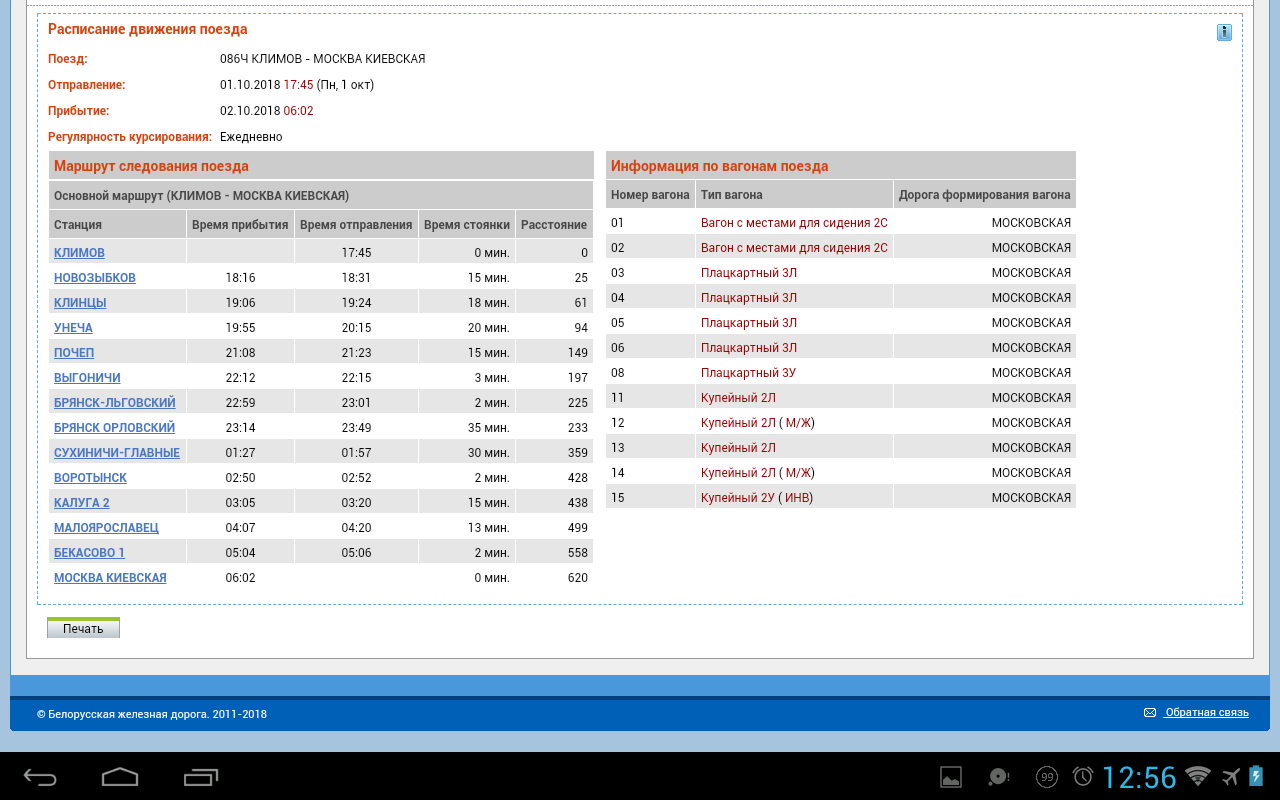Viewport: 1280px width, 800px height.
Task: Tap the battery charging icon
Action: (x=1257, y=776)
